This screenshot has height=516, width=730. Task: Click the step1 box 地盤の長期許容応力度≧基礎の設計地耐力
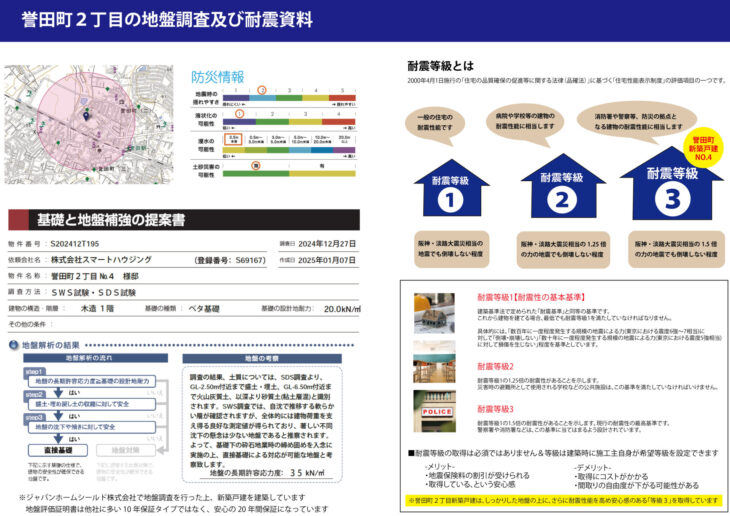tap(92, 381)
